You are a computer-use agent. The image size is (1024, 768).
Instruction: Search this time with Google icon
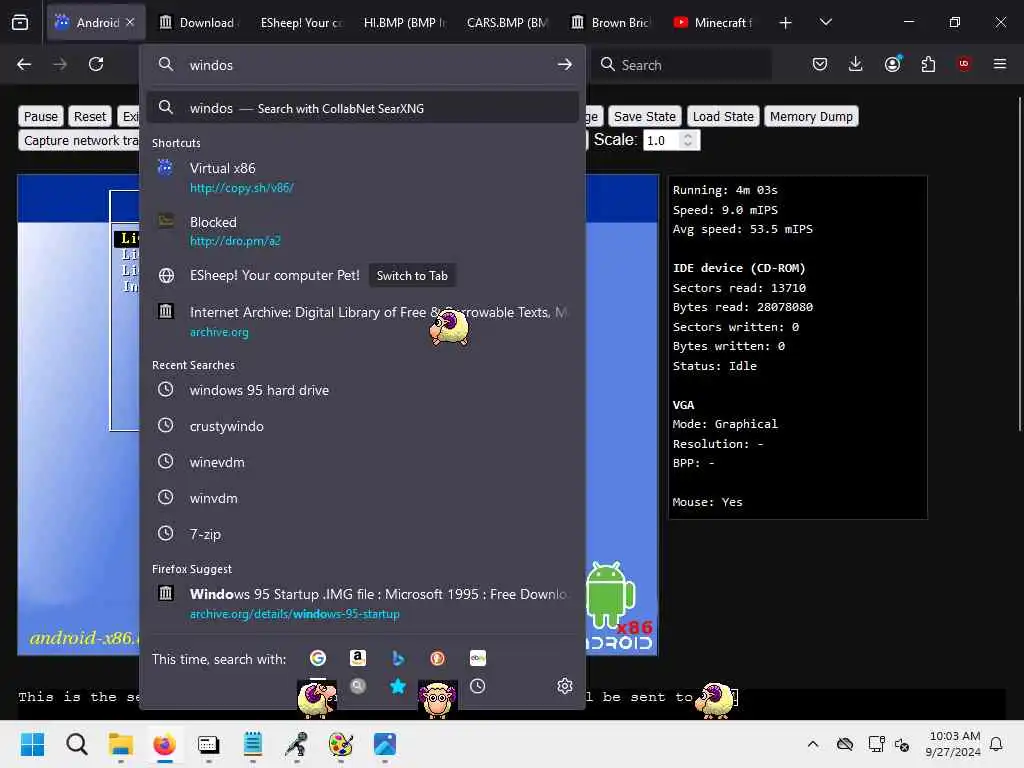tap(318, 658)
